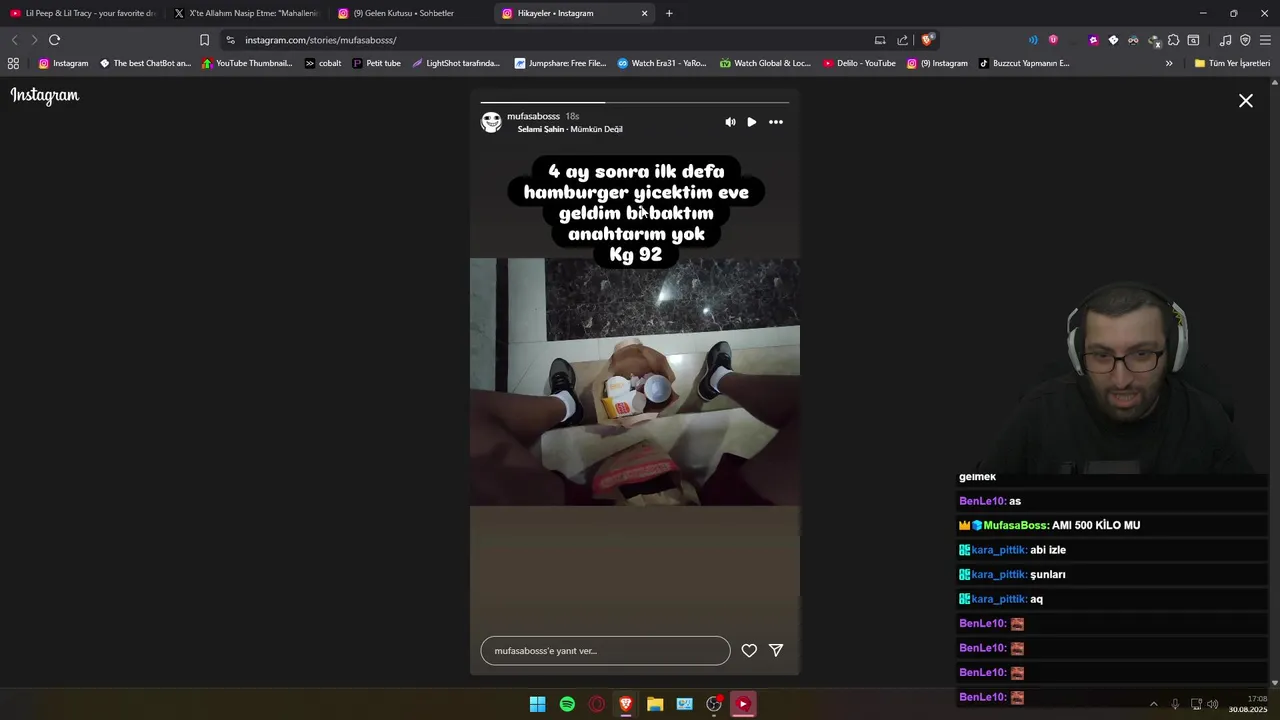1280x720 pixels.
Task: Share the story via paper plane icon
Action: (776, 650)
